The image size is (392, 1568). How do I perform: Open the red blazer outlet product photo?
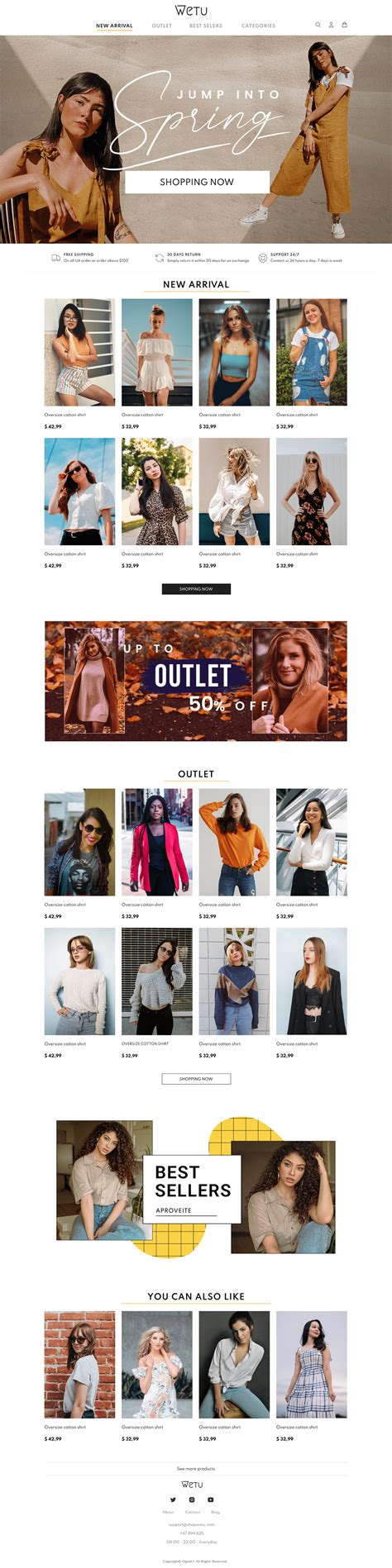(x=157, y=842)
